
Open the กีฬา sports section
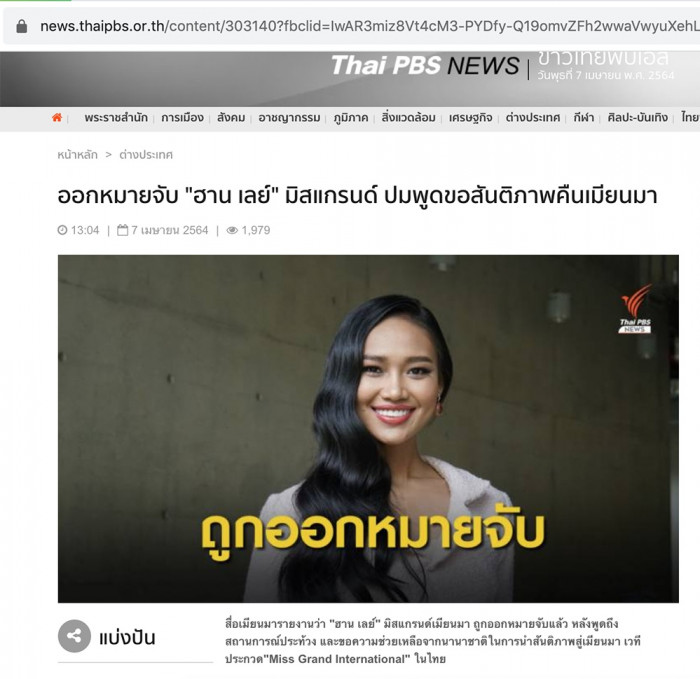583,118
